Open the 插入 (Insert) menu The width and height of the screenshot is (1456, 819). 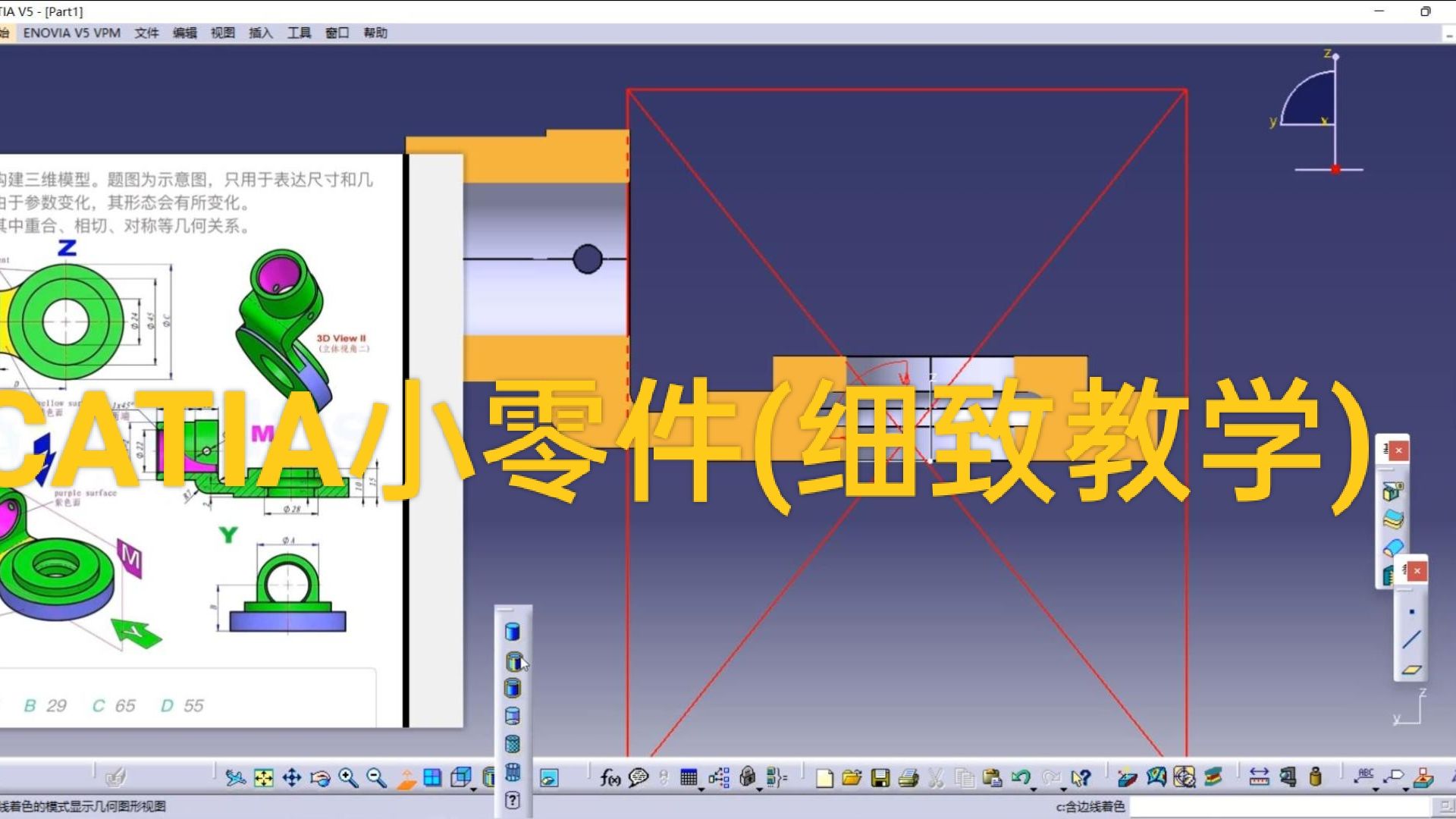coord(260,33)
